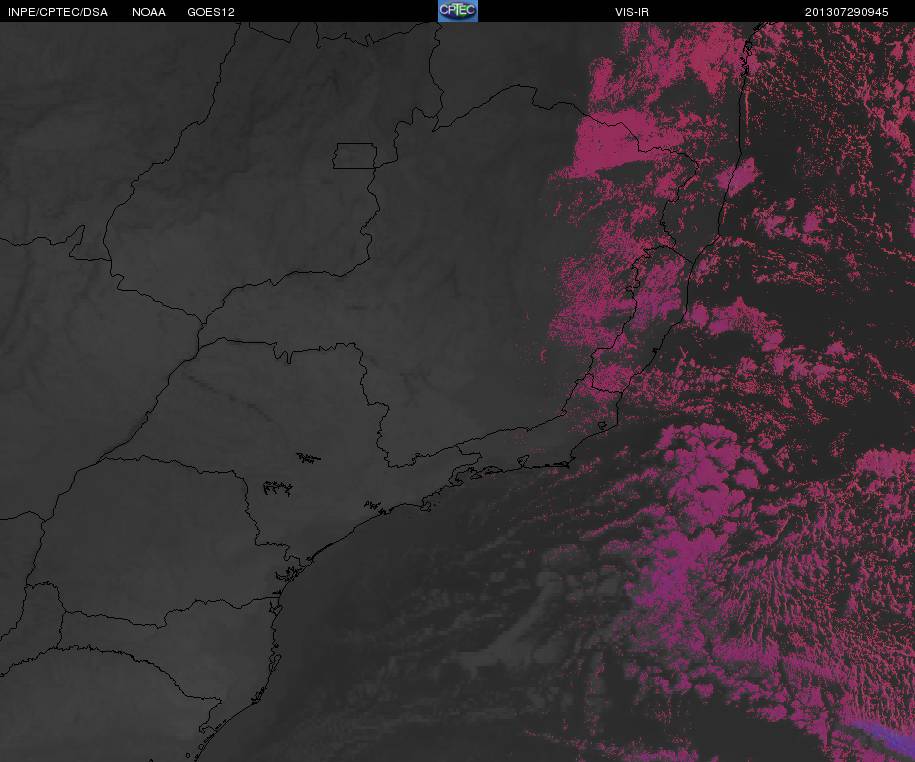This screenshot has height=762, width=915.
Task: Click the INPE/CPTEC/DSA header text
Action: [x=58, y=12]
